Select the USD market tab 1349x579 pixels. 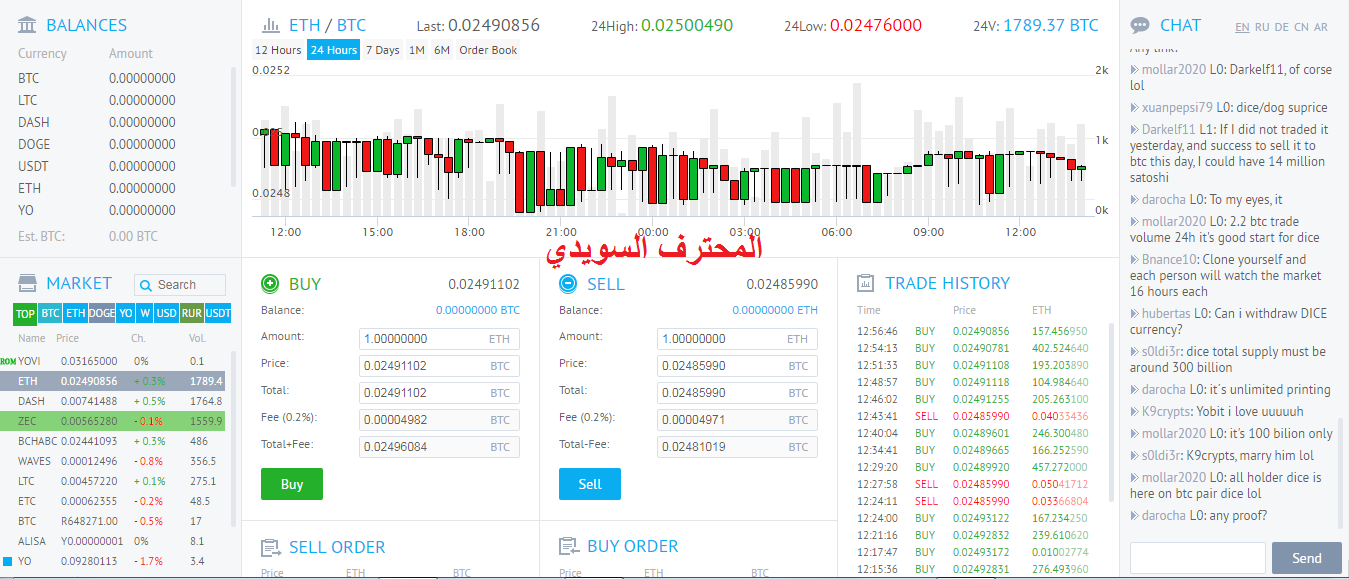point(167,314)
